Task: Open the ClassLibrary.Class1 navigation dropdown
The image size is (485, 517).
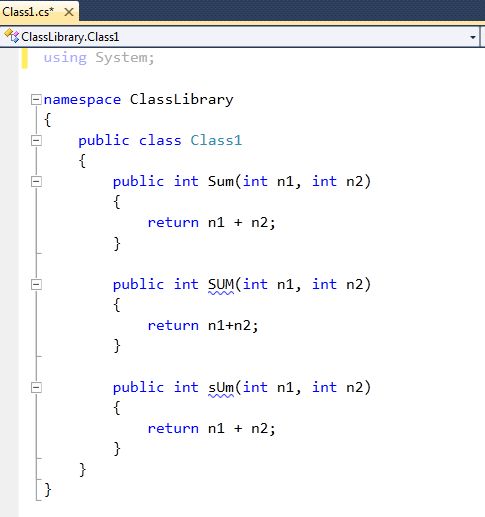Action: [473, 37]
